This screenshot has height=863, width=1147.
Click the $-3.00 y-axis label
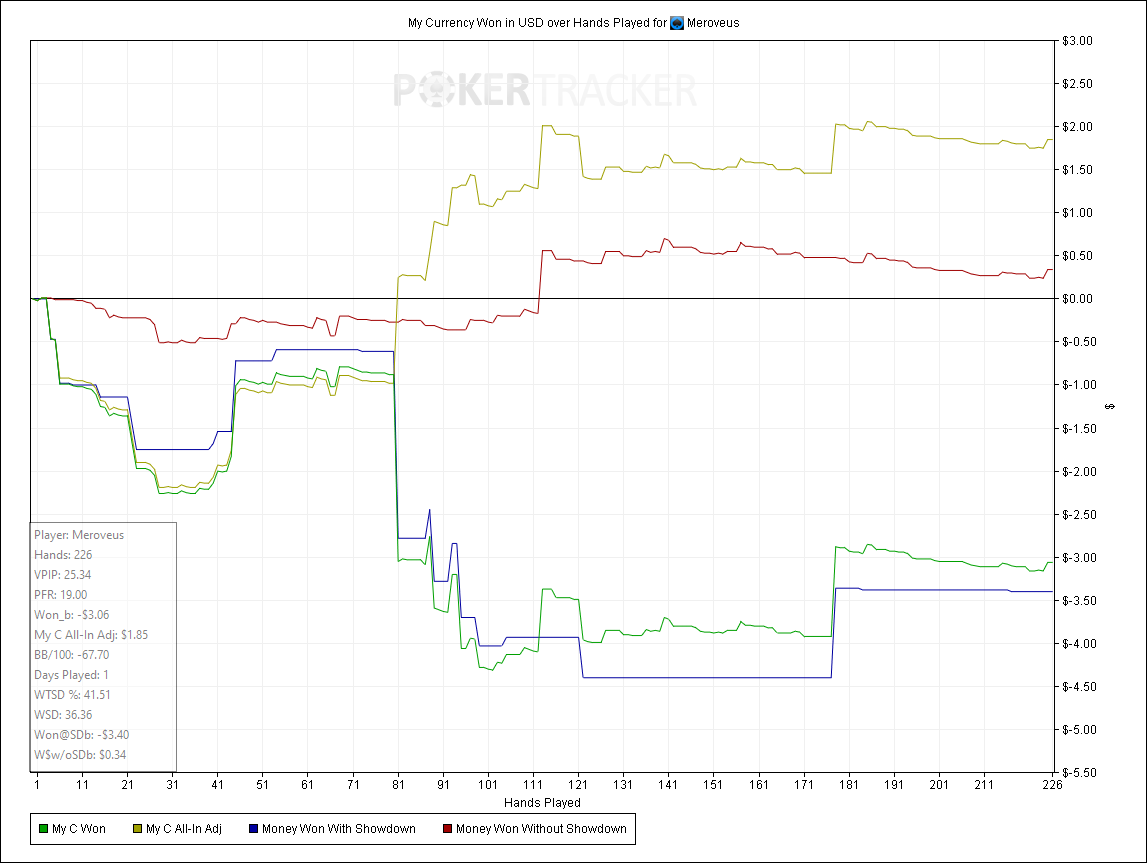click(1079, 557)
